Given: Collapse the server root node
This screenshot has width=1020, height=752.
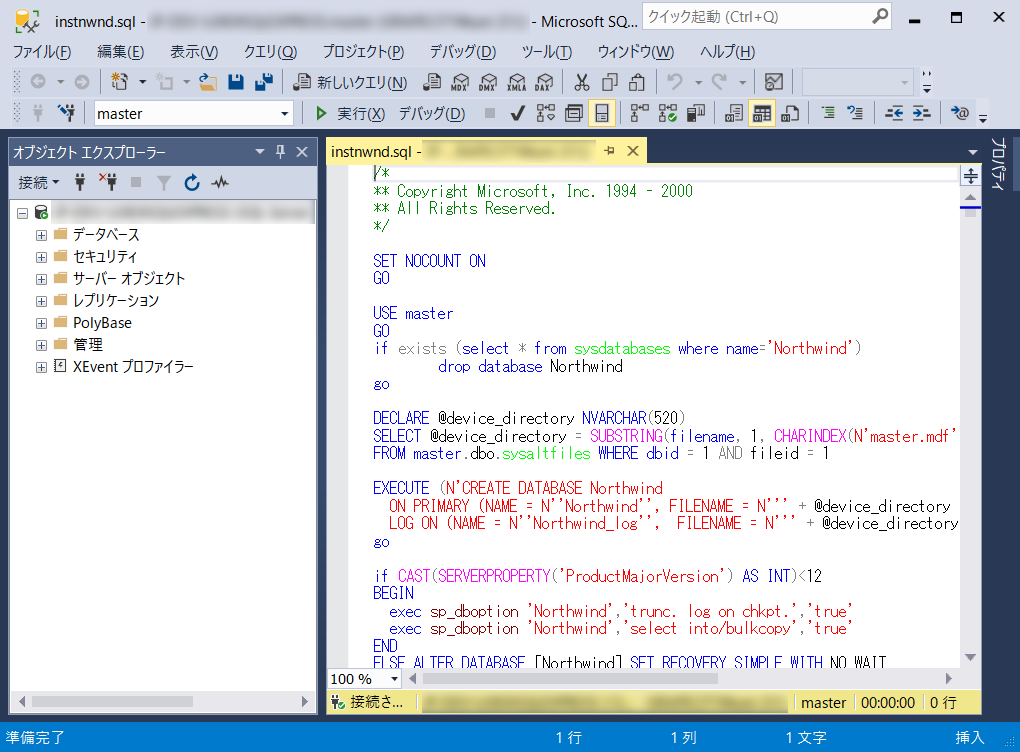Looking at the screenshot, I should click(x=23, y=213).
